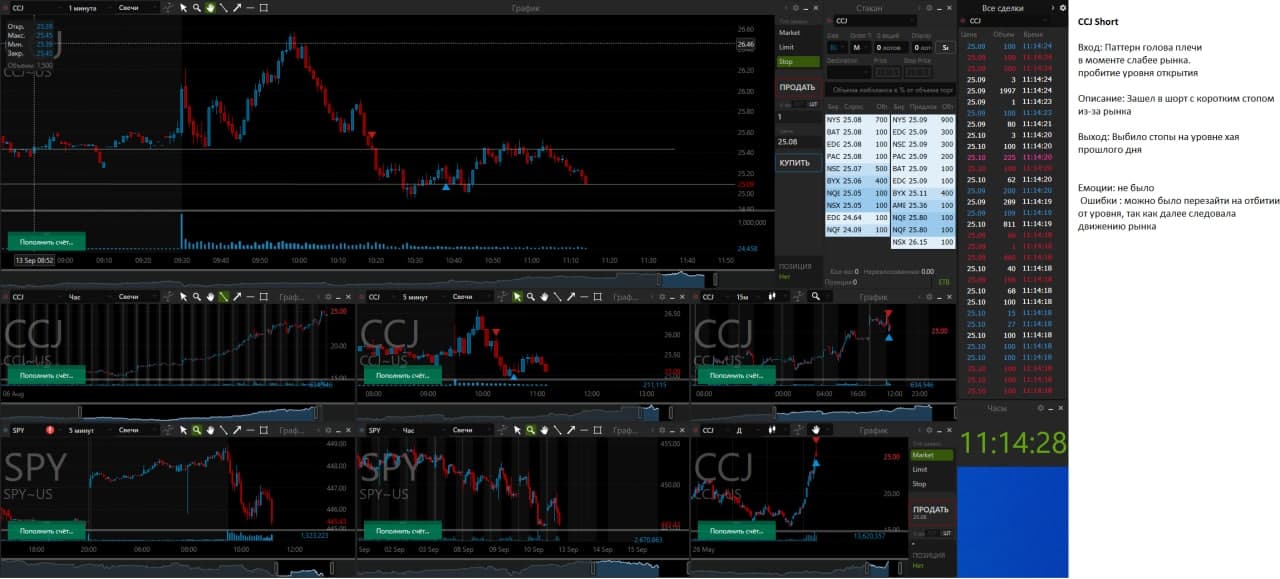Click the NYS 25.08 bid row with 700
1280x579 pixels.
[857, 119]
